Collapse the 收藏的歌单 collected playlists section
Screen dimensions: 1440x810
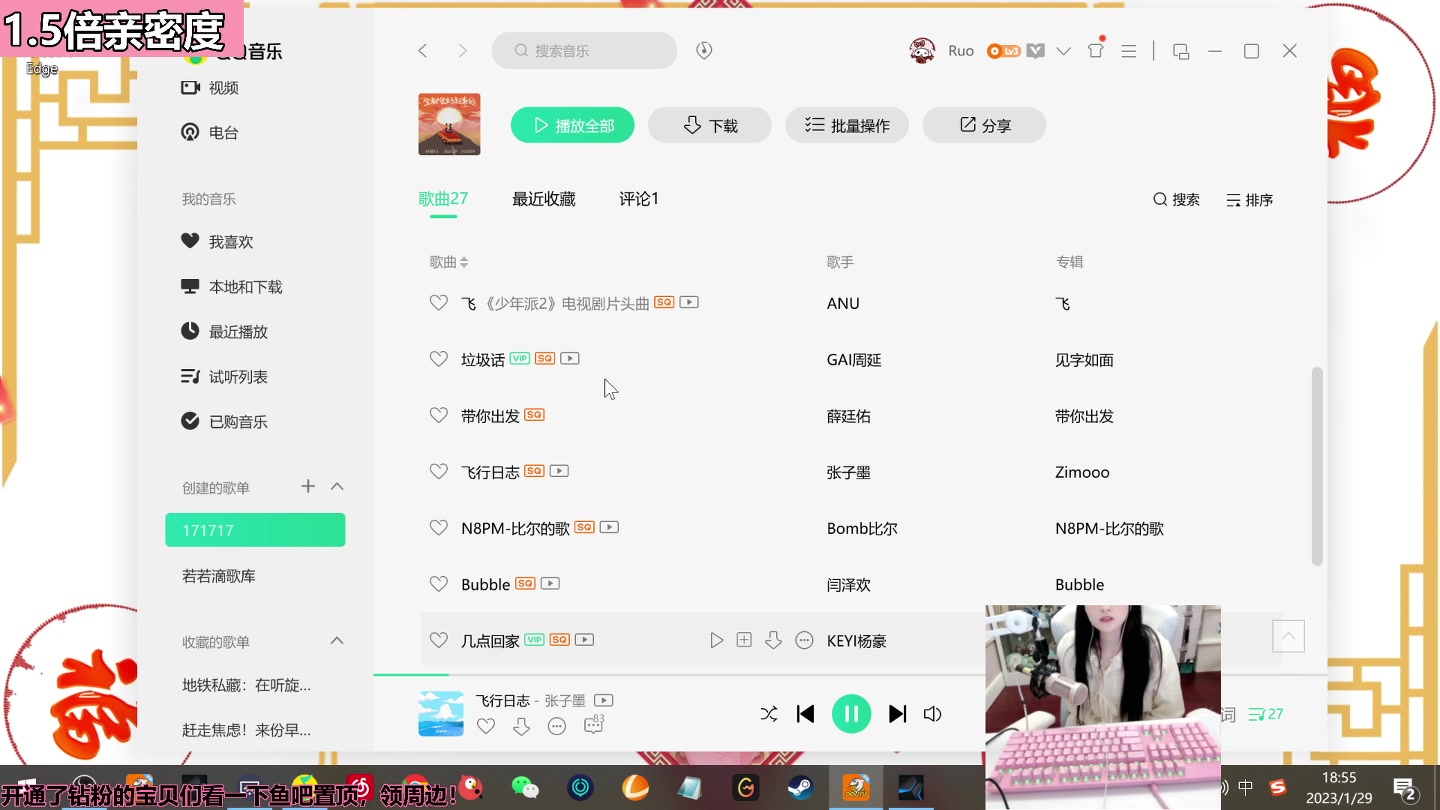point(337,641)
